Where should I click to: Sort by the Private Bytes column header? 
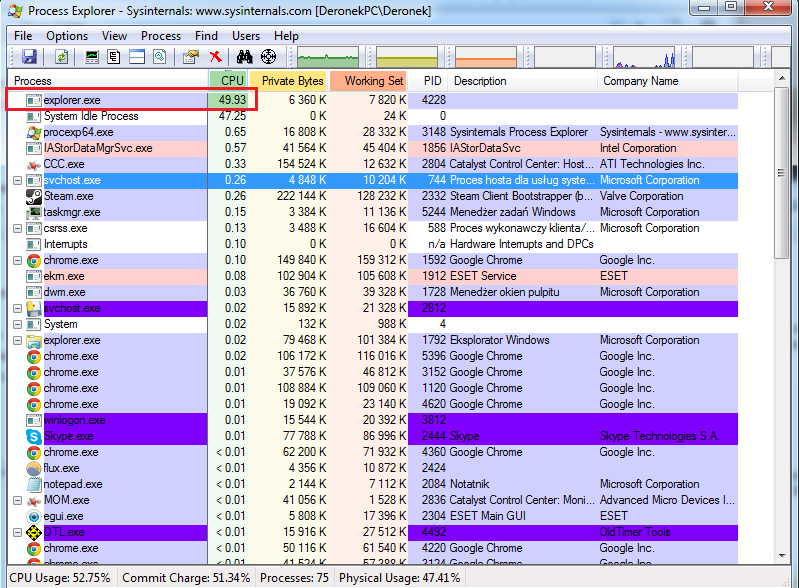[x=288, y=81]
